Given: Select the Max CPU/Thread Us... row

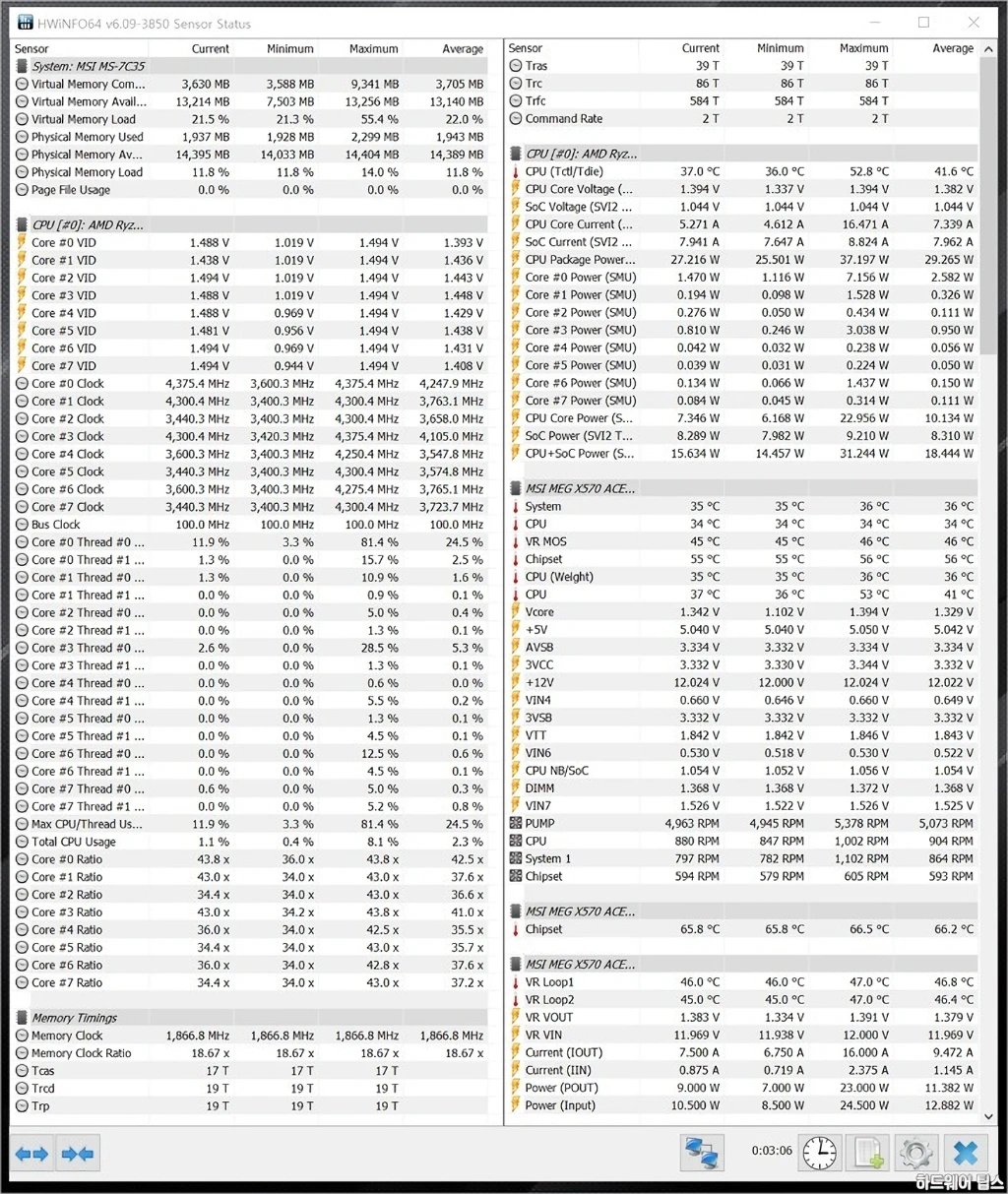Looking at the screenshot, I should (251, 824).
